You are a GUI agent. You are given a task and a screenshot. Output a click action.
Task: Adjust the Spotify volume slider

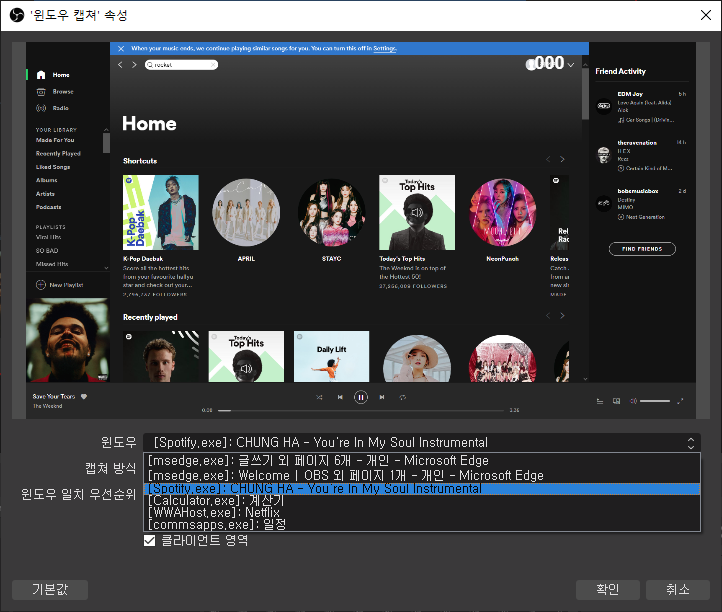655,401
